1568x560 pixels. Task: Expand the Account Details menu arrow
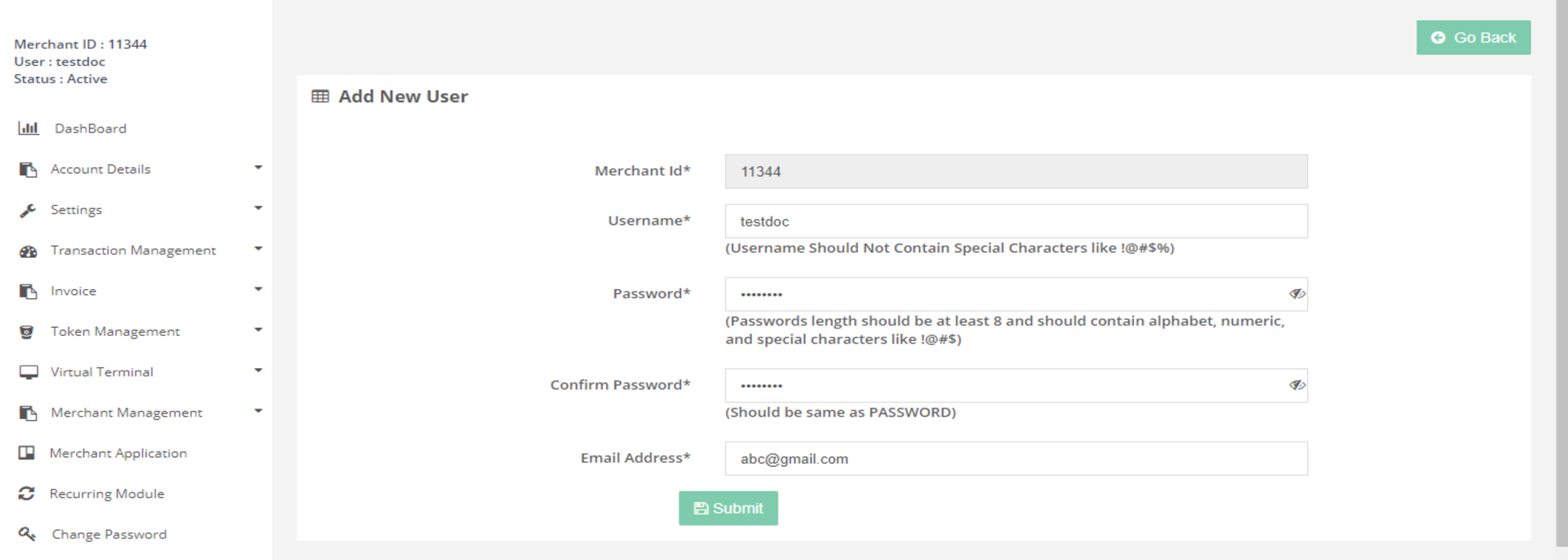coord(258,168)
